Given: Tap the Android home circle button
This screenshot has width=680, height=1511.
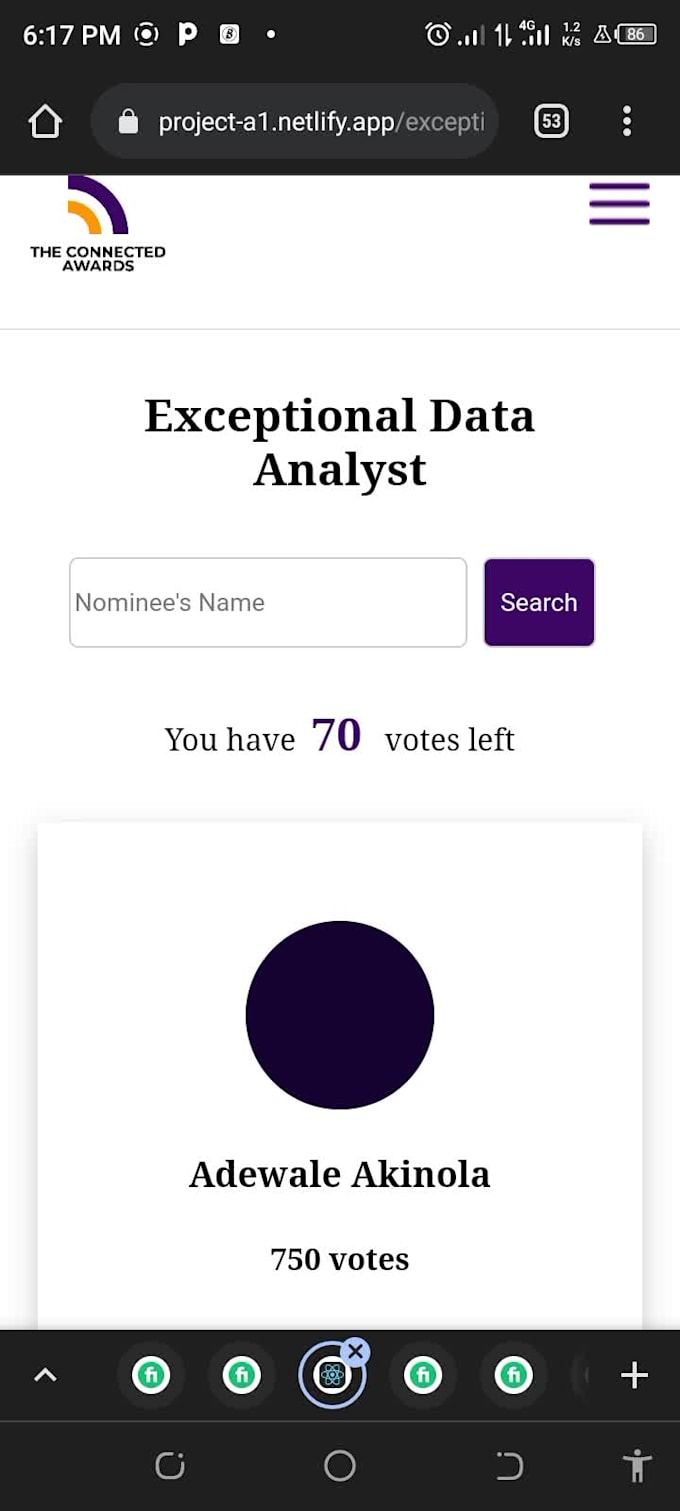Looking at the screenshot, I should coord(340,1466).
